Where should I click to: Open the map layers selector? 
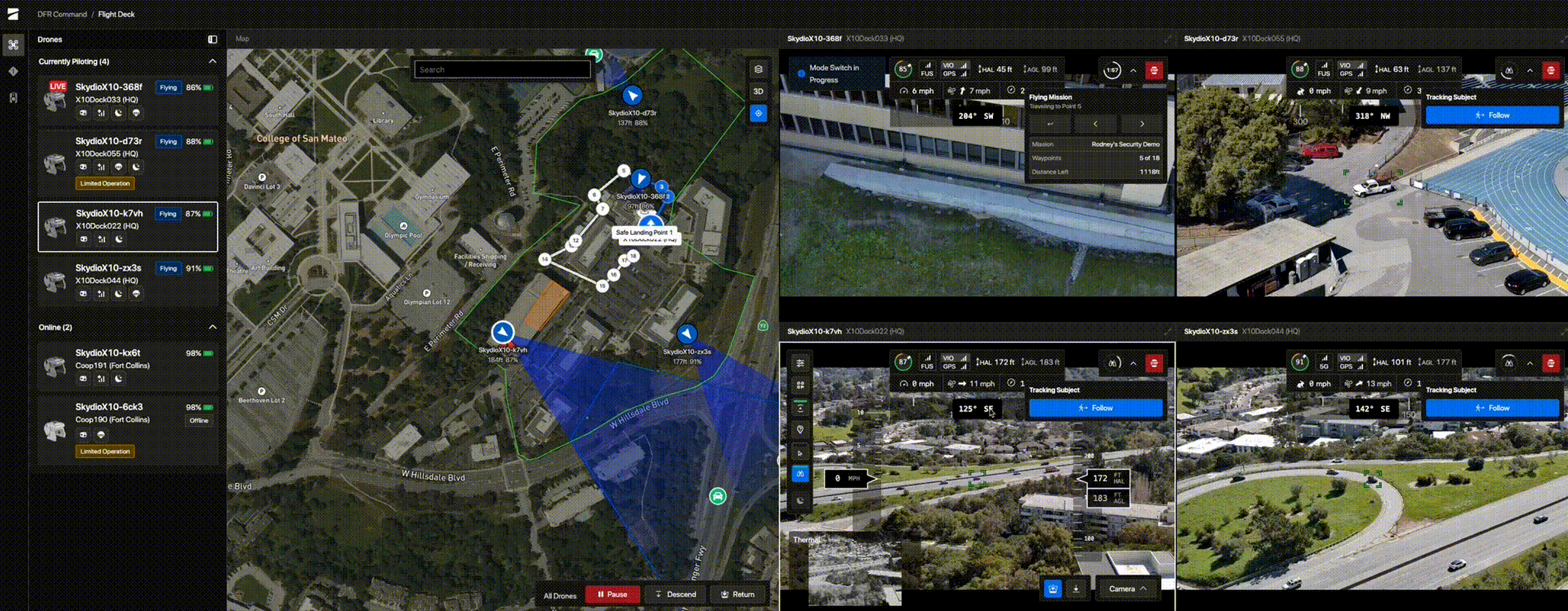[x=758, y=70]
